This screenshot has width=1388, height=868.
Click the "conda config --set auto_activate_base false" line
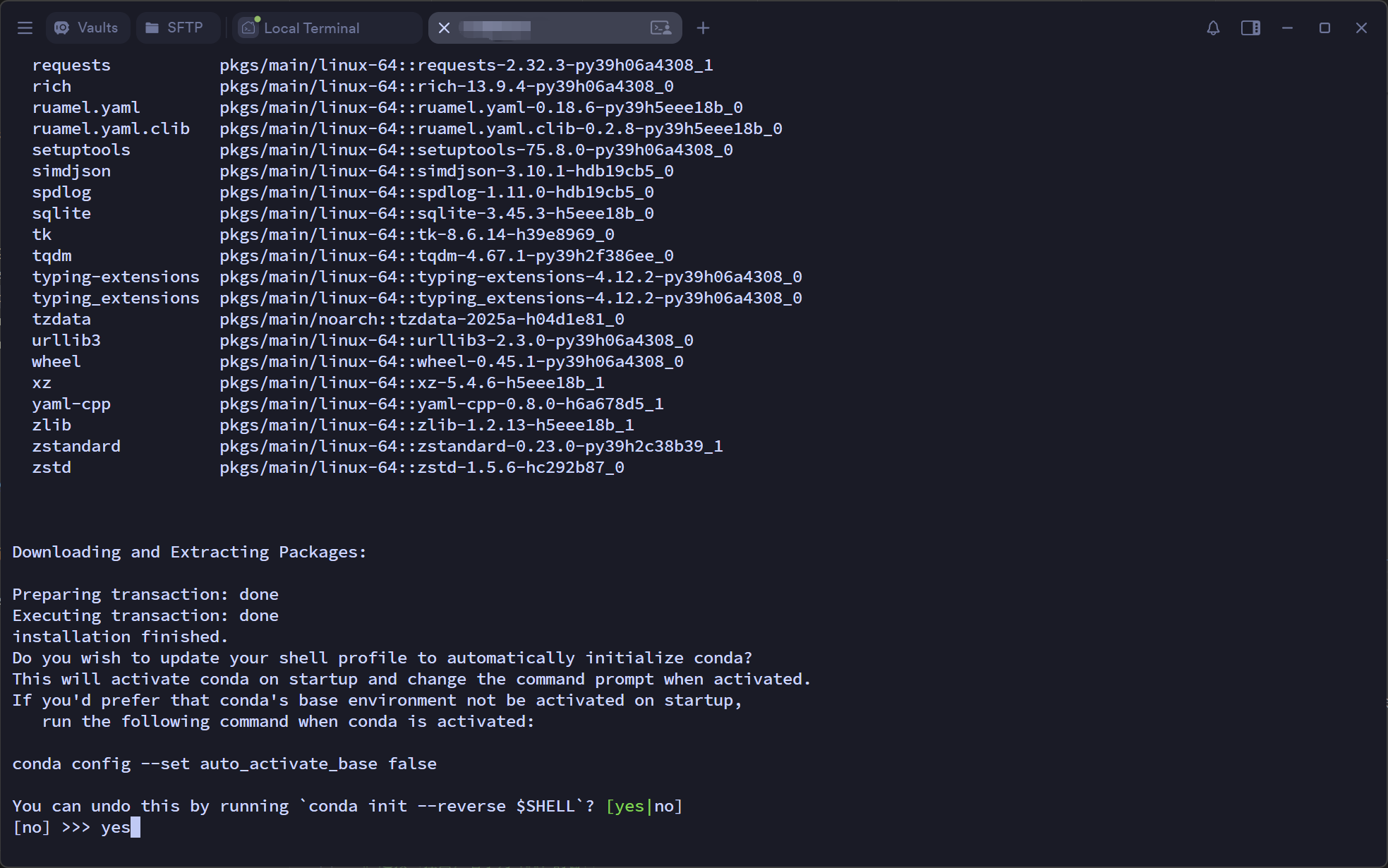tap(224, 764)
